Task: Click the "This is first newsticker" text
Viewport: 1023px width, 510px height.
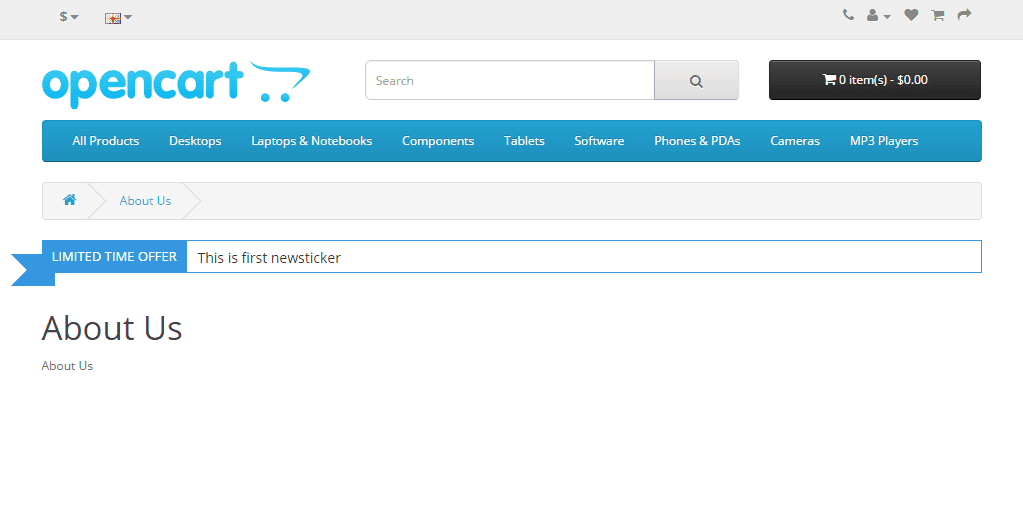Action: [x=269, y=258]
